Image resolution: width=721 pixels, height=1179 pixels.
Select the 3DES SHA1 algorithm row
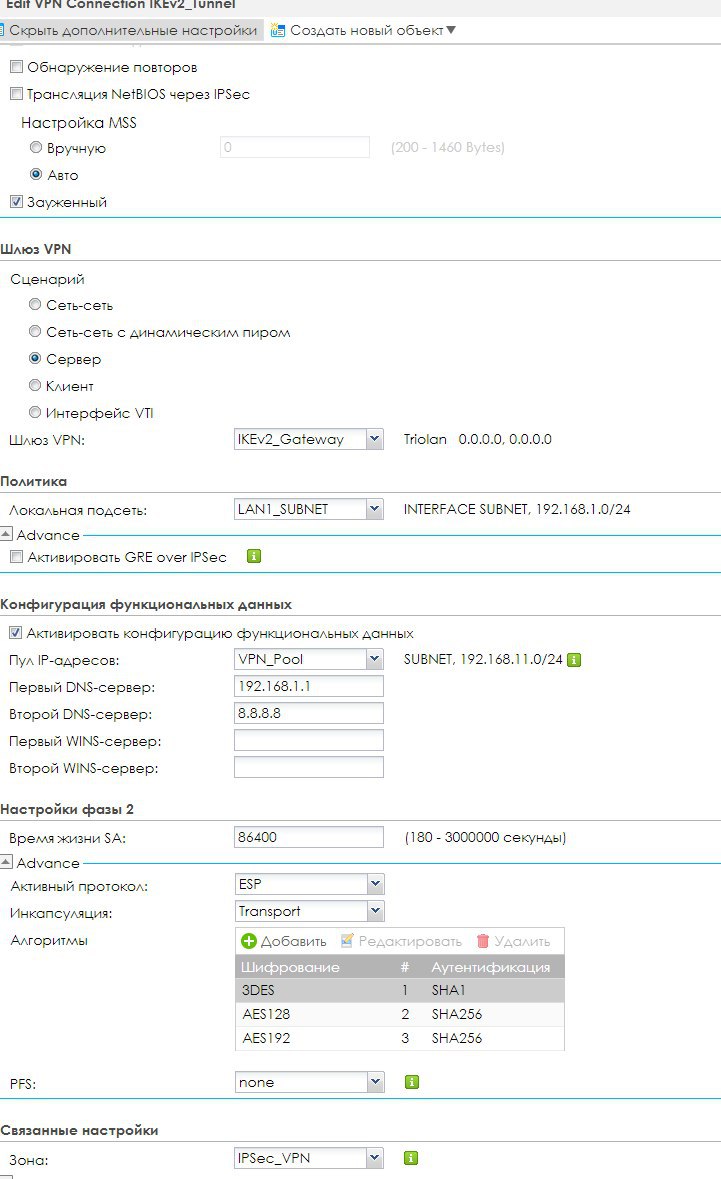[x=400, y=990]
